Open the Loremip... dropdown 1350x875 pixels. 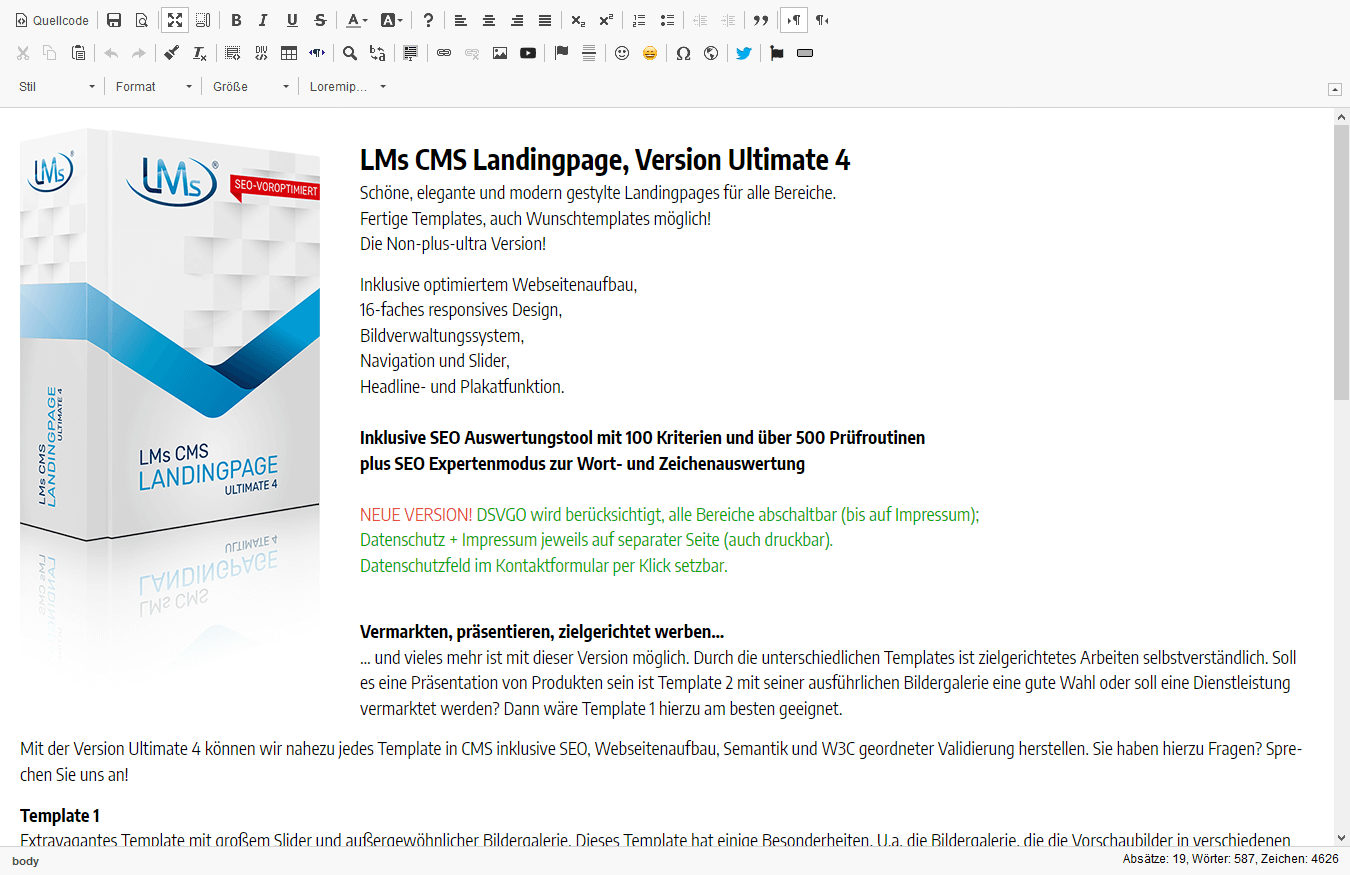[x=347, y=87]
